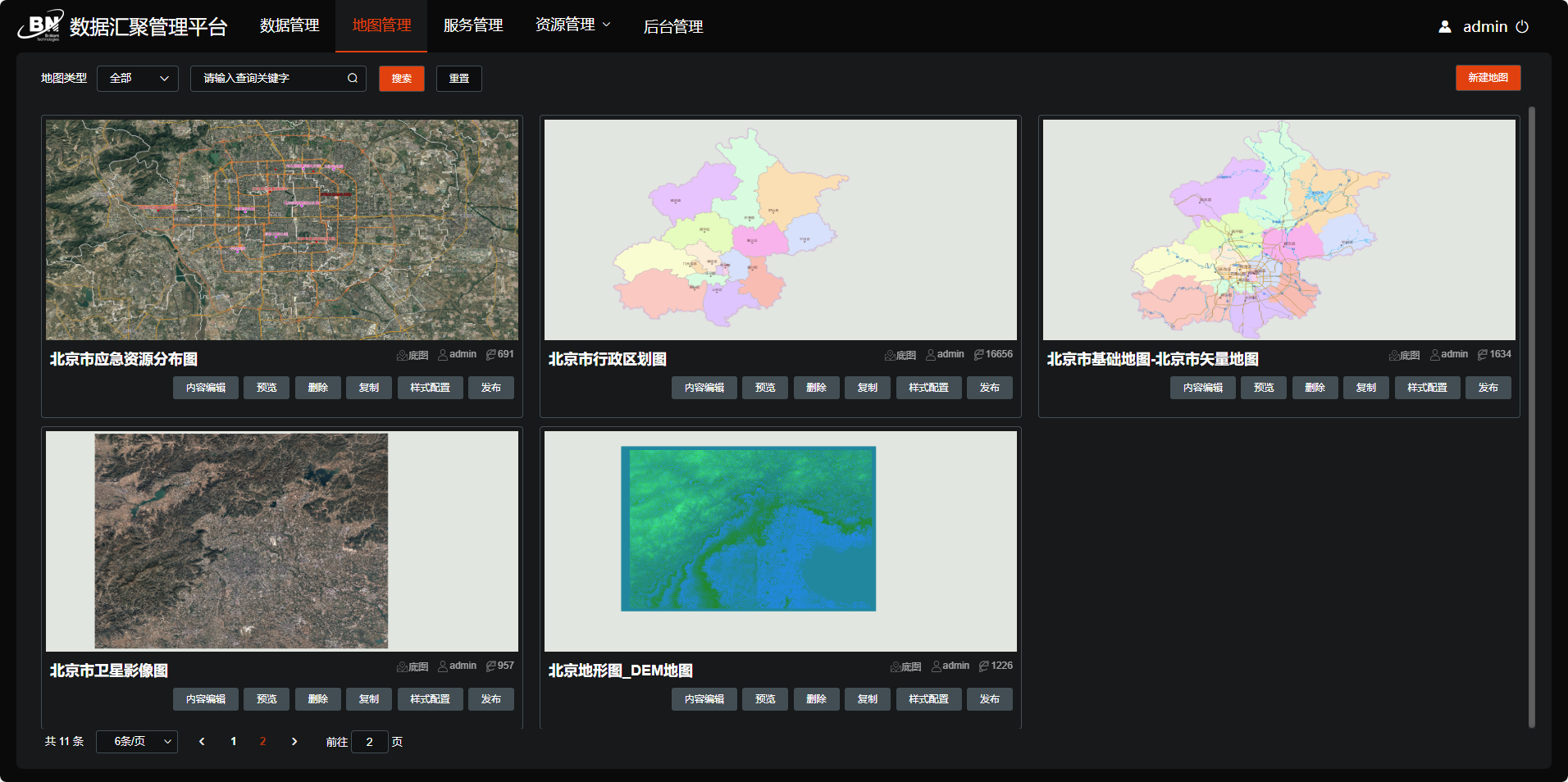Click view count icon on 北京市行政区划图 card
1568x782 pixels.
(x=978, y=355)
